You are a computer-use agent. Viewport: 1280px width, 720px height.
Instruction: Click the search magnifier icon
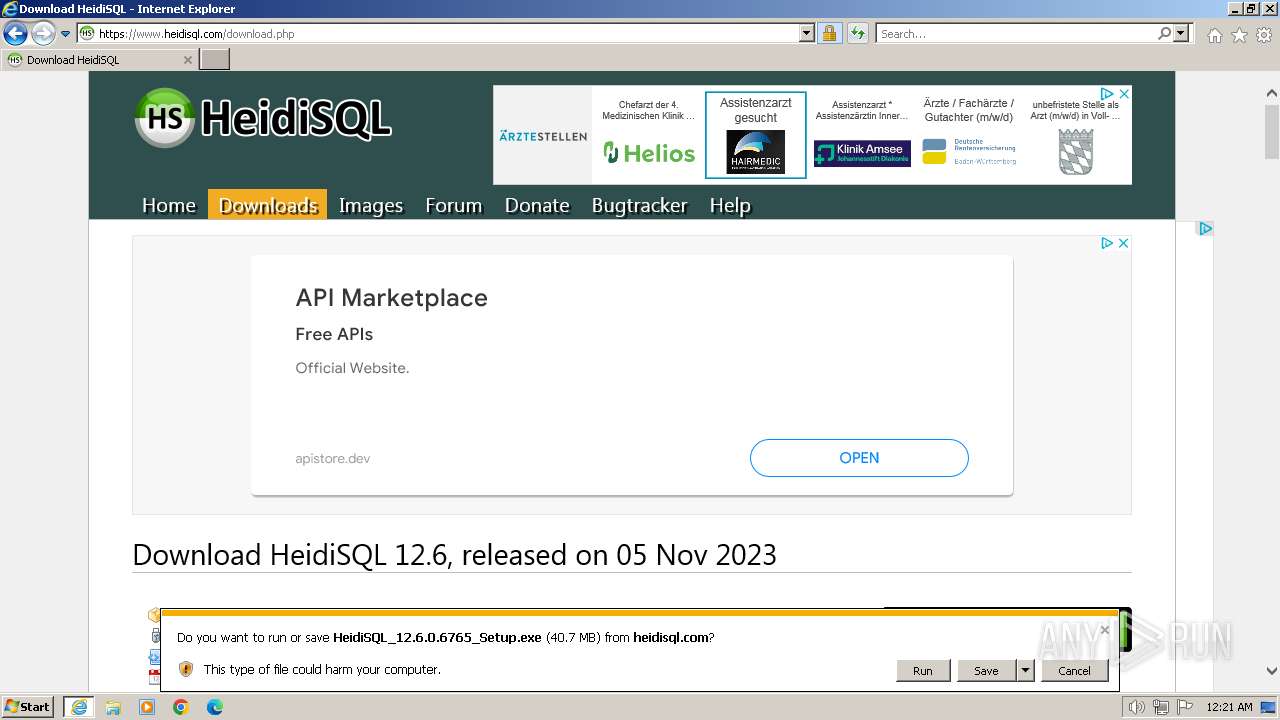[1164, 34]
